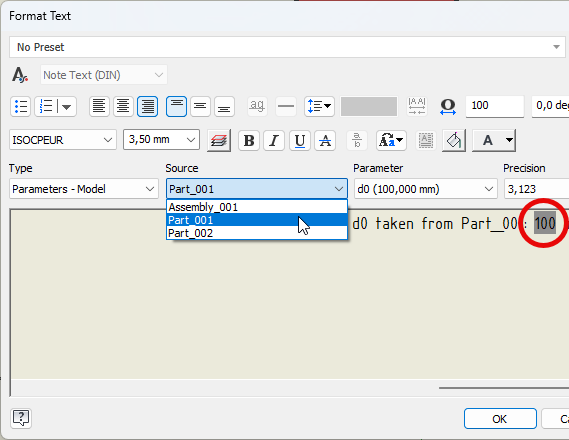Viewport: 569px width, 440px height.
Task: Click the grayed text case 'ag' icon
Action: 257,106
